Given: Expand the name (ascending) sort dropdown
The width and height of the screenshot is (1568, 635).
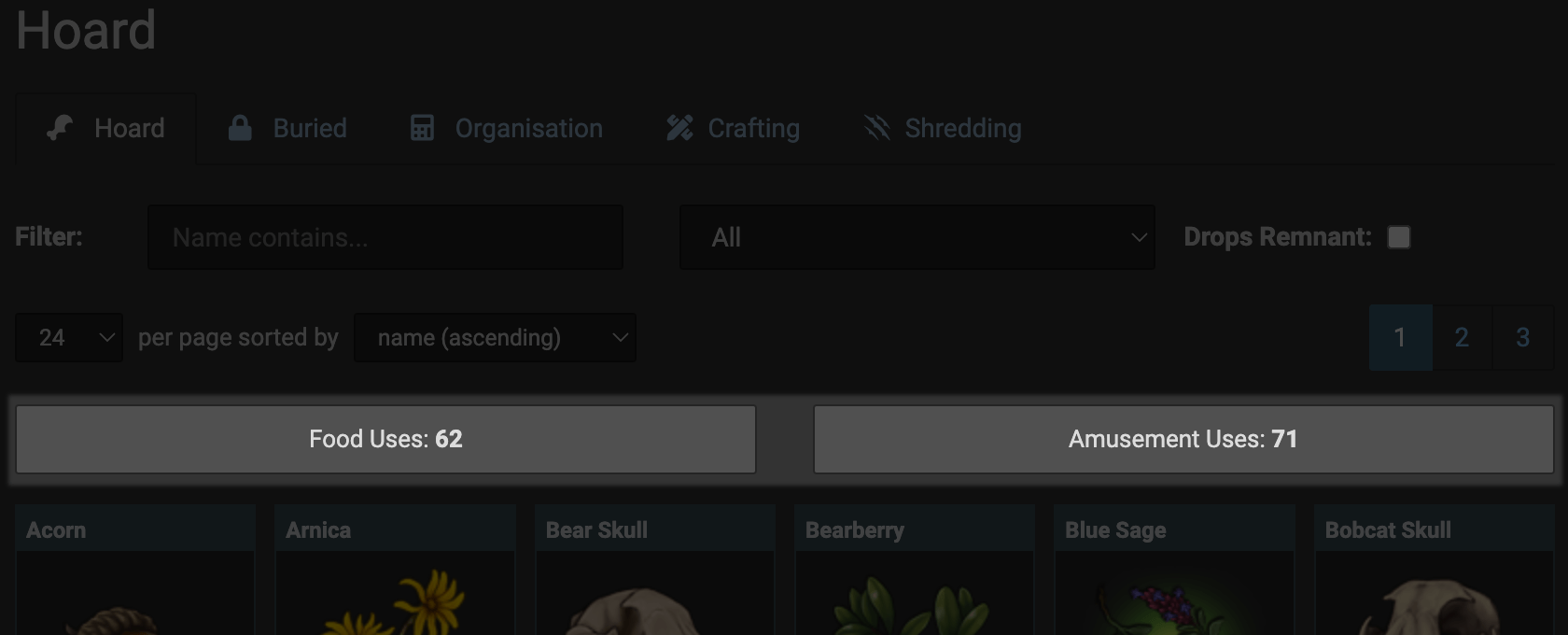Looking at the screenshot, I should point(495,337).
